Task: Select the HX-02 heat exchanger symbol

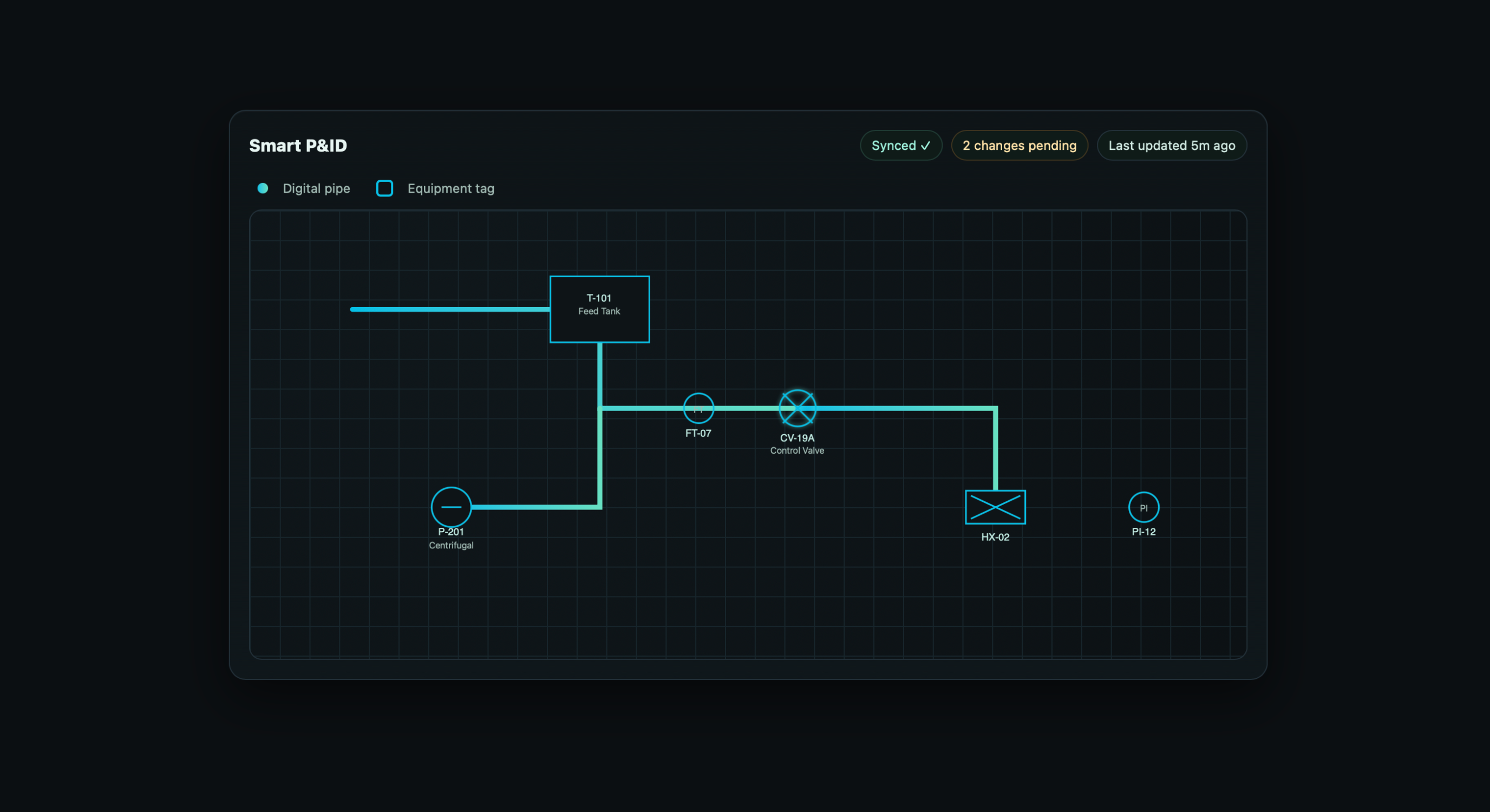Action: point(996,507)
